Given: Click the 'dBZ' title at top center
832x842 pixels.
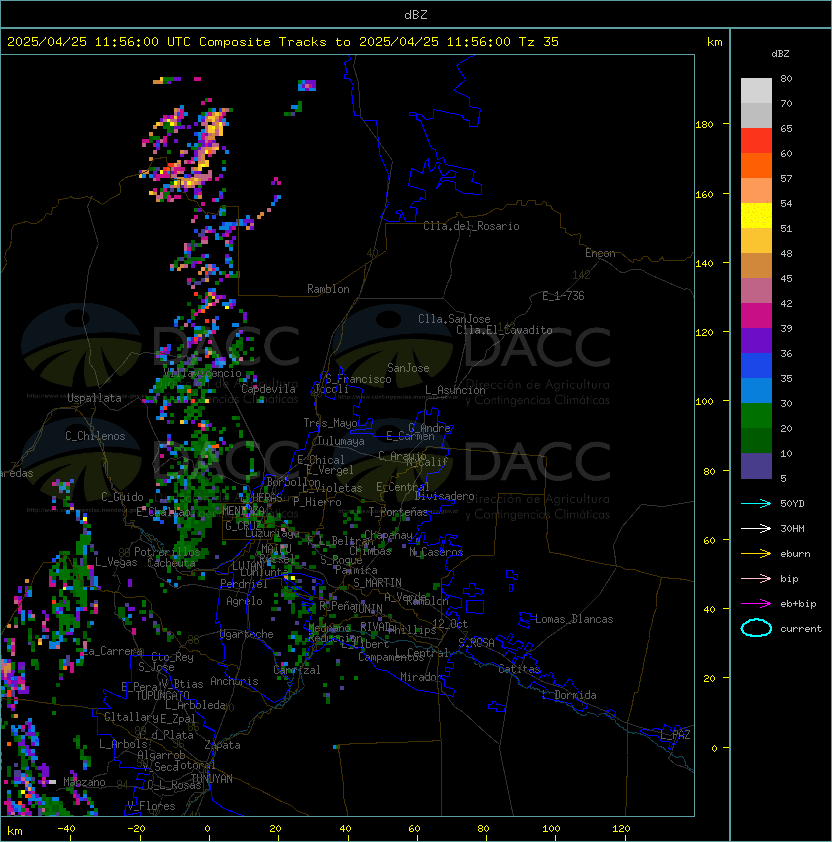Looking at the screenshot, I should click(x=416, y=15).
